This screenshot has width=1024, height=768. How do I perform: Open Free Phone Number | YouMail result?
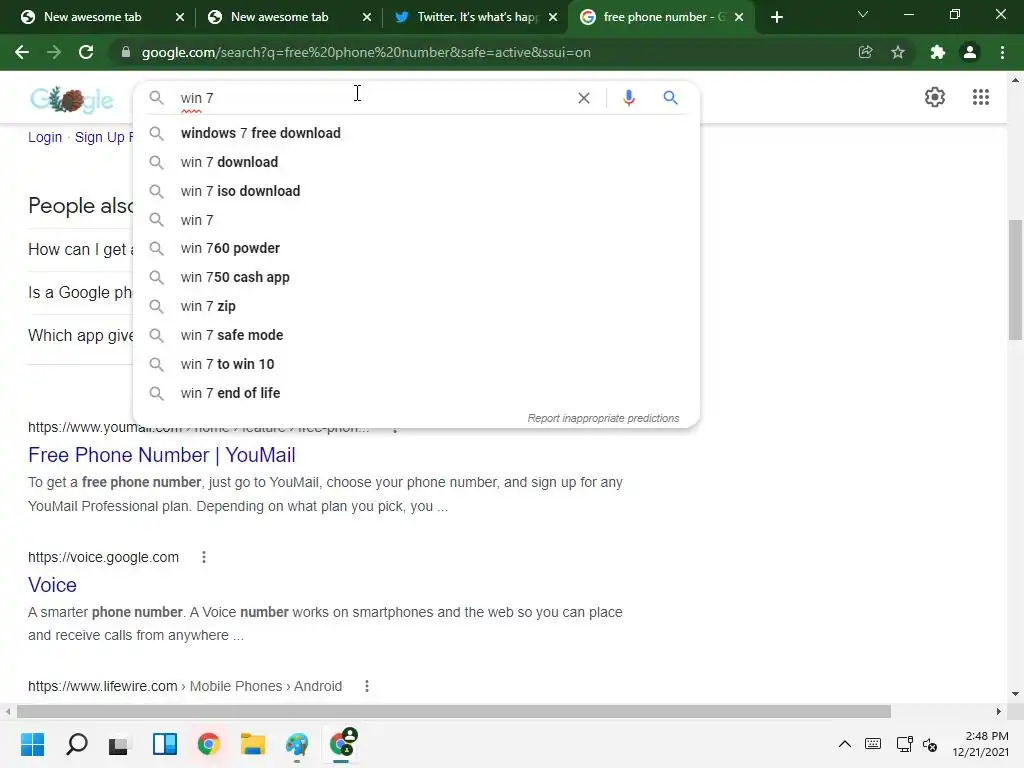pyautogui.click(x=162, y=455)
